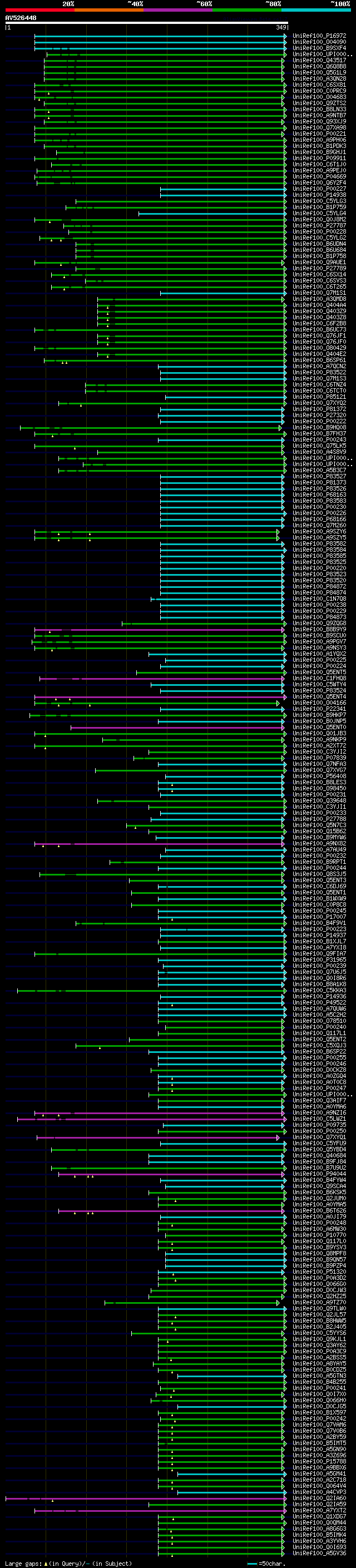The height and width of the screenshot is (1568, 356).
Task: Select hit label UniRef100_O04166
Action: pyautogui.click(x=319, y=703)
